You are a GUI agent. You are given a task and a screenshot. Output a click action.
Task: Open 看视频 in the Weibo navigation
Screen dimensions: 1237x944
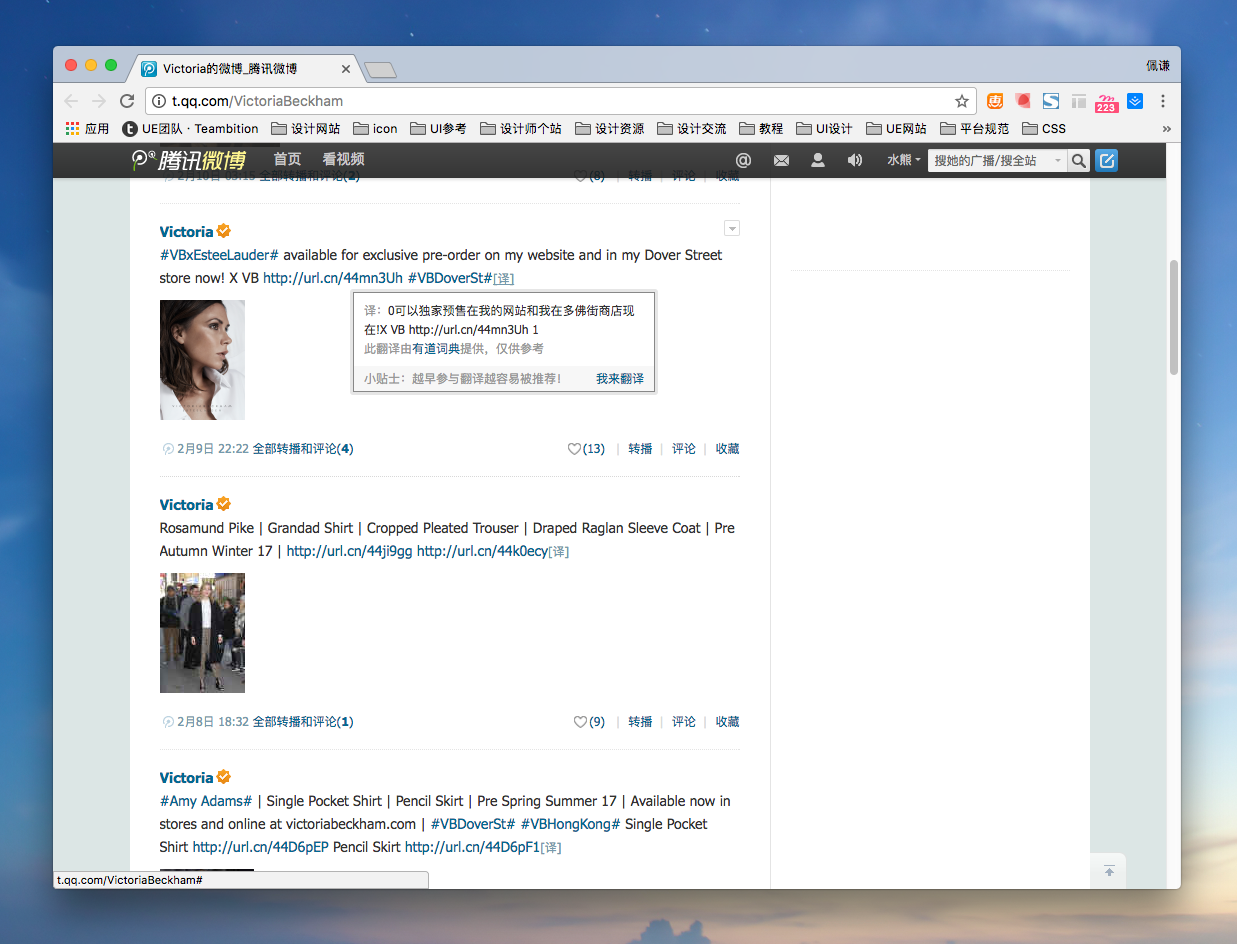click(343, 159)
